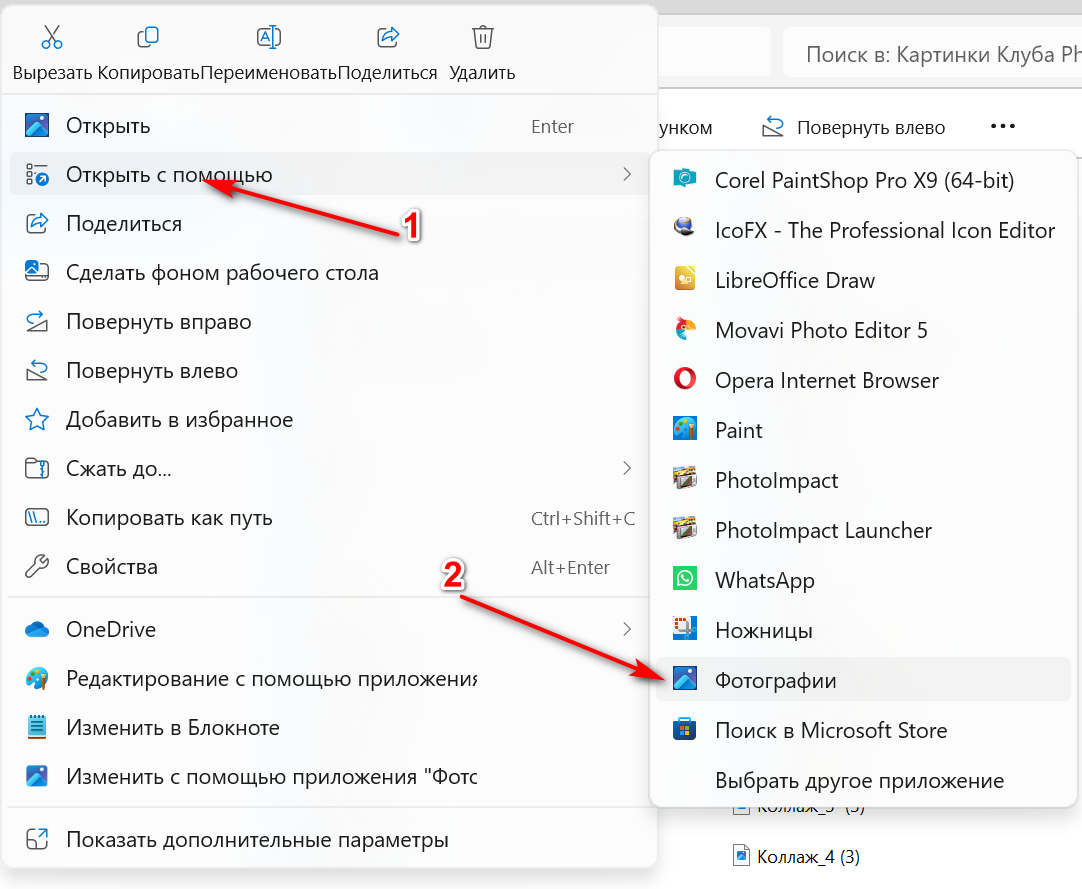Open with Corel PaintShop Pro X9
Image resolution: width=1082 pixels, height=889 pixels.
pyautogui.click(x=863, y=180)
